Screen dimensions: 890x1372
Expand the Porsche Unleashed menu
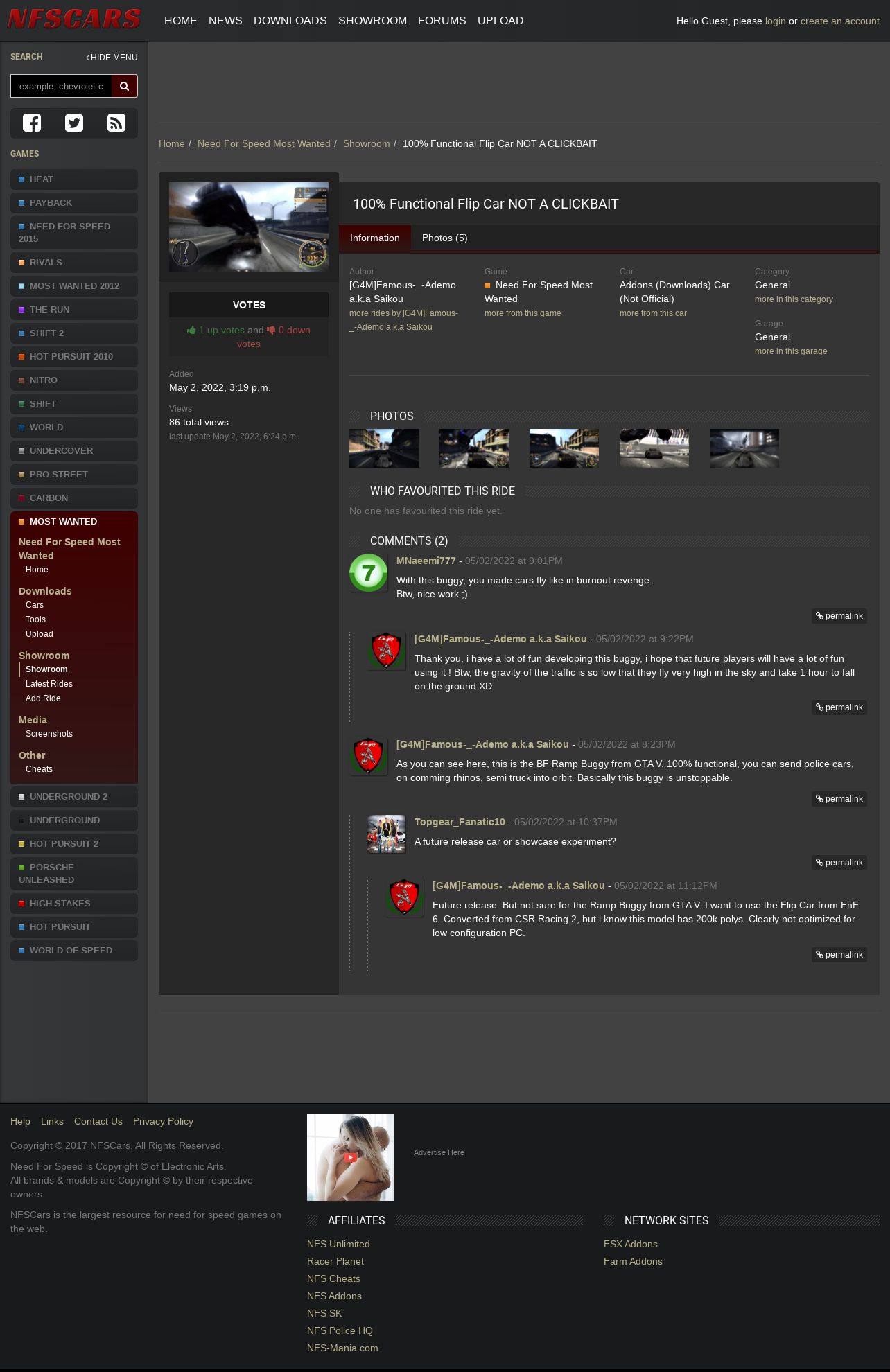[x=74, y=874]
